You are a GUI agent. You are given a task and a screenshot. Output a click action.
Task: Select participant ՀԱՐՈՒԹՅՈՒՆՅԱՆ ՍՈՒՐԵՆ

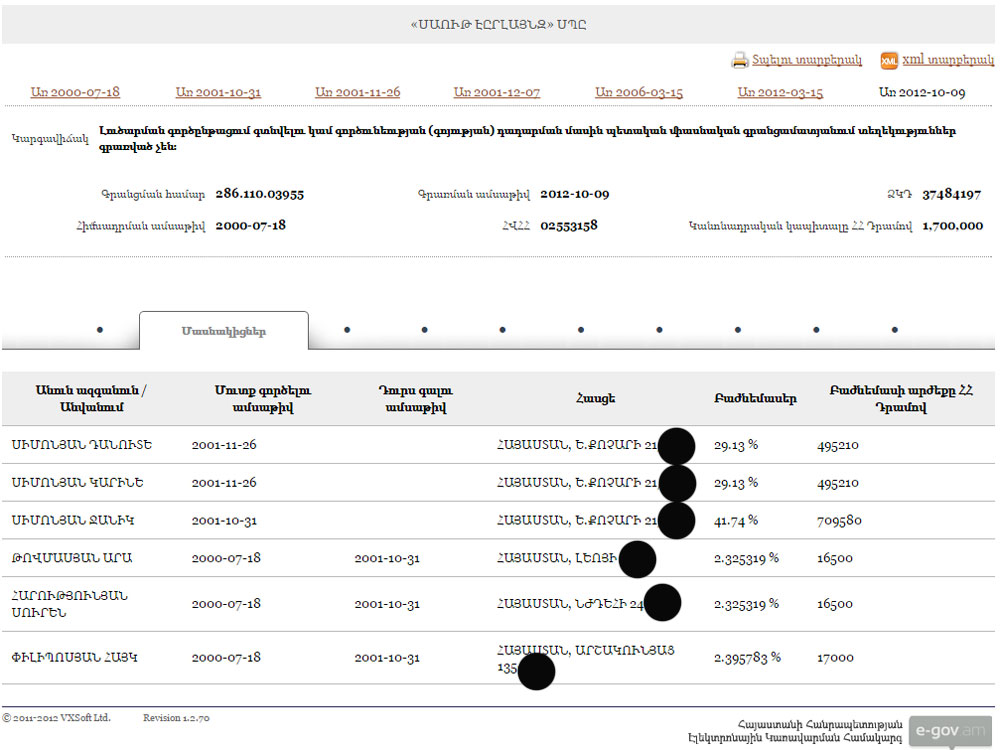coord(70,604)
